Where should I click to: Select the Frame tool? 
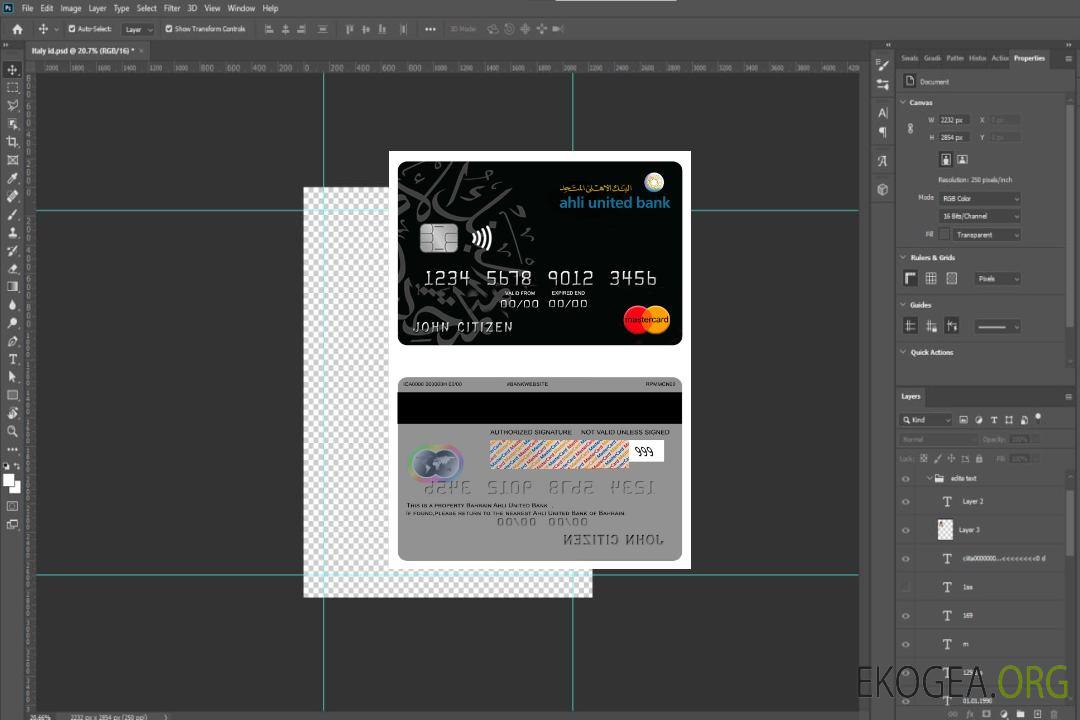pyautogui.click(x=12, y=160)
